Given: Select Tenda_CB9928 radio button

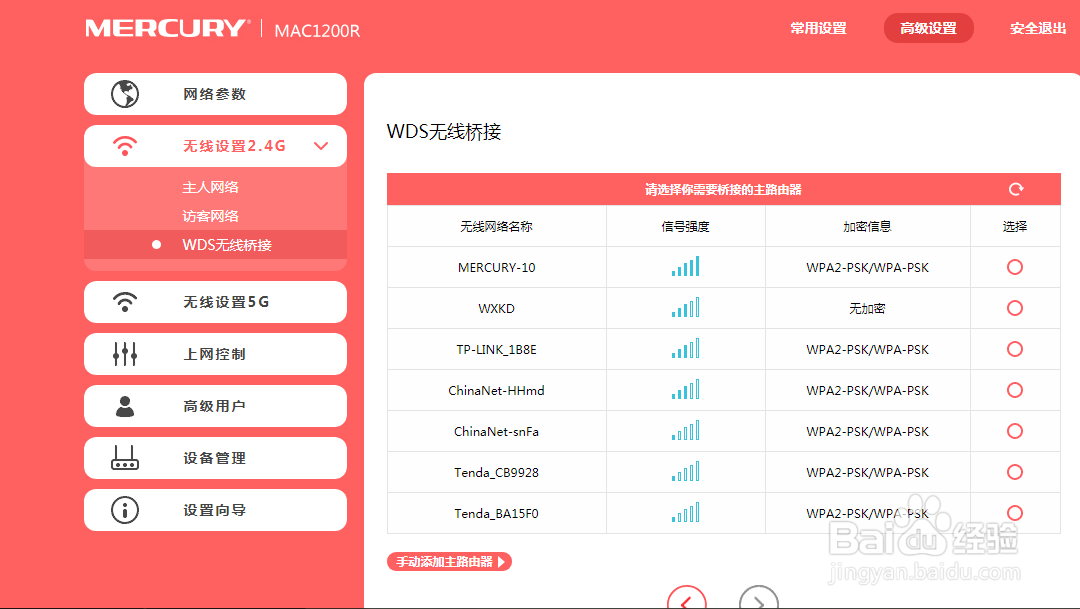Looking at the screenshot, I should click(1015, 472).
